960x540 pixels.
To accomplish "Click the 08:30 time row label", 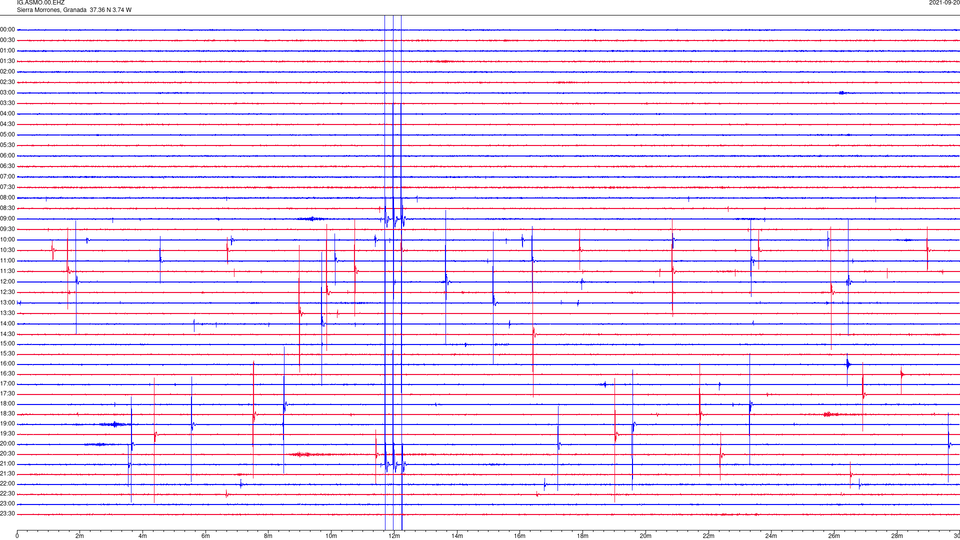I will click(x=7, y=209).
